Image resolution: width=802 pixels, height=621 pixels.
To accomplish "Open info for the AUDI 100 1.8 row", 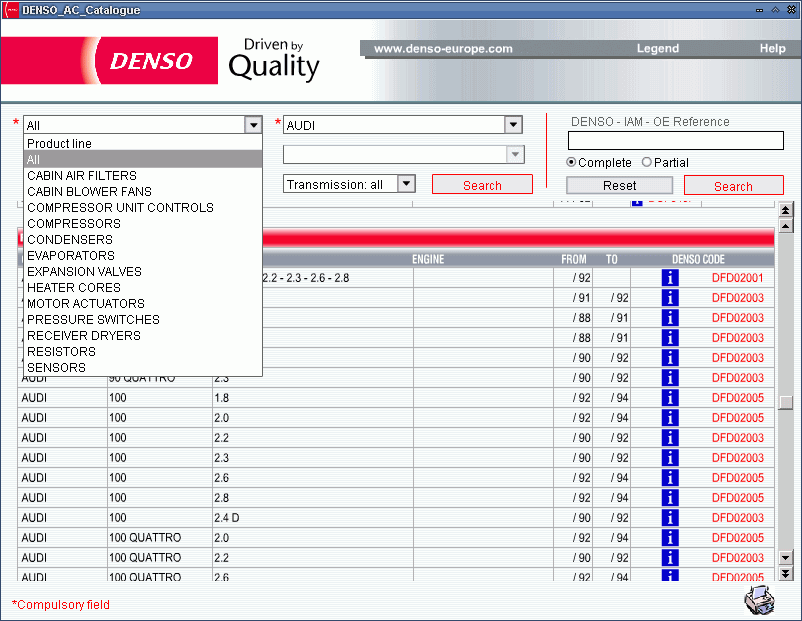I will coord(669,398).
